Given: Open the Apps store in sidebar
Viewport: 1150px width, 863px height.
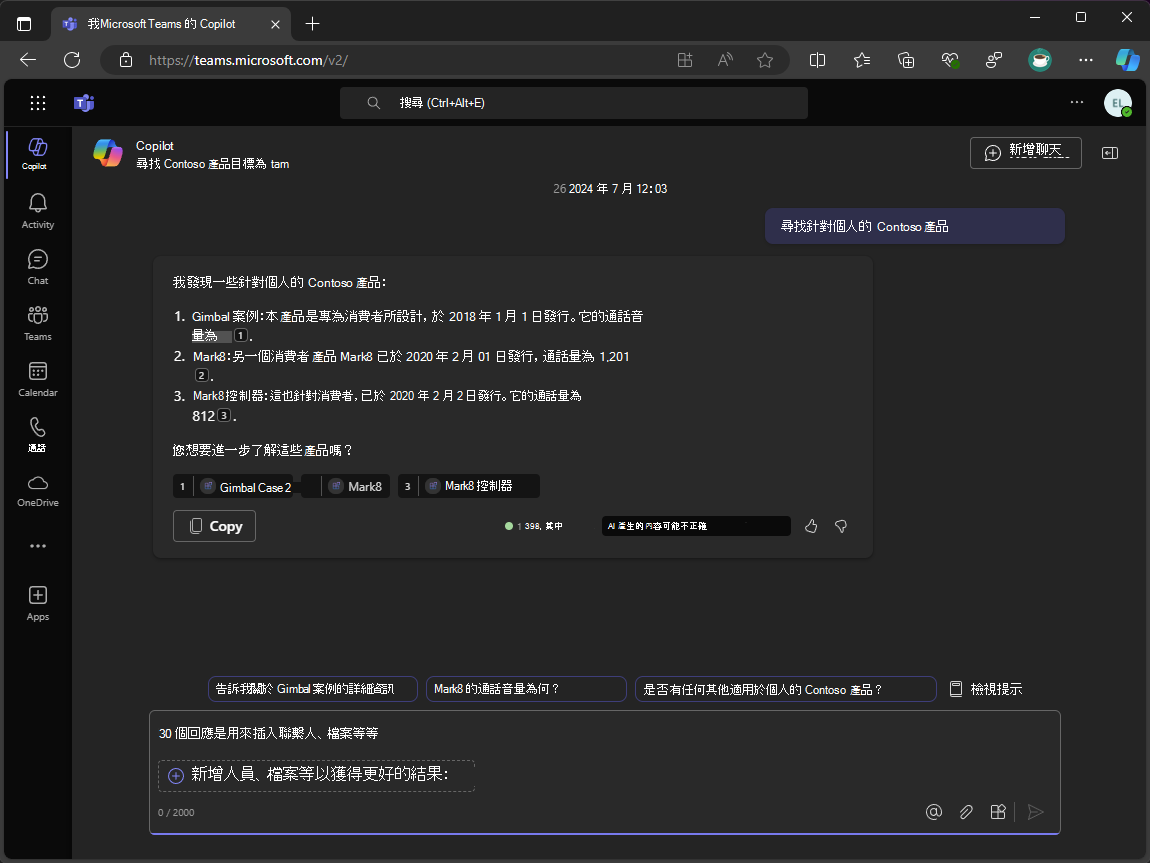Looking at the screenshot, I should coord(37,603).
